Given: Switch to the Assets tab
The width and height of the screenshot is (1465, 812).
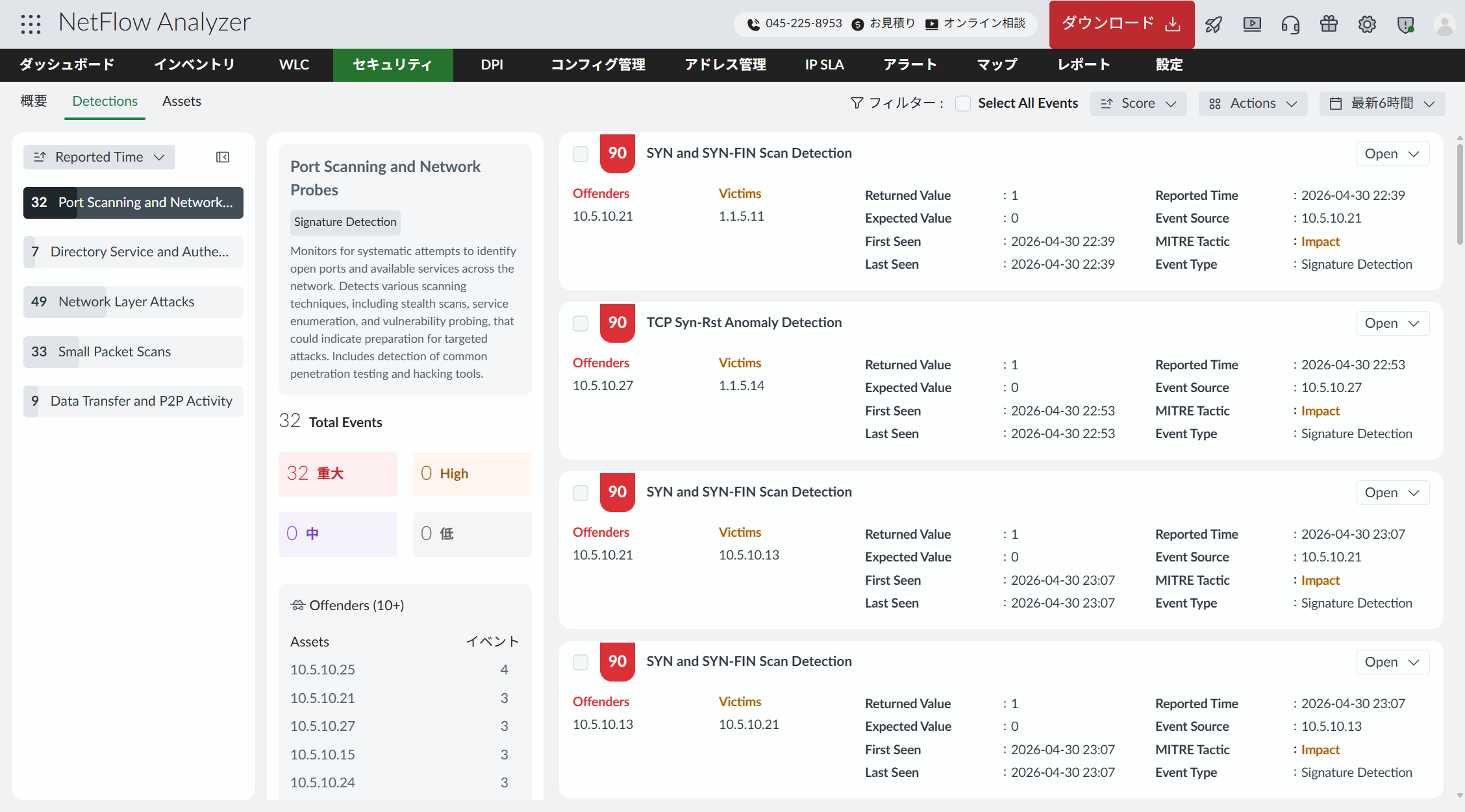Looking at the screenshot, I should coord(182,101).
